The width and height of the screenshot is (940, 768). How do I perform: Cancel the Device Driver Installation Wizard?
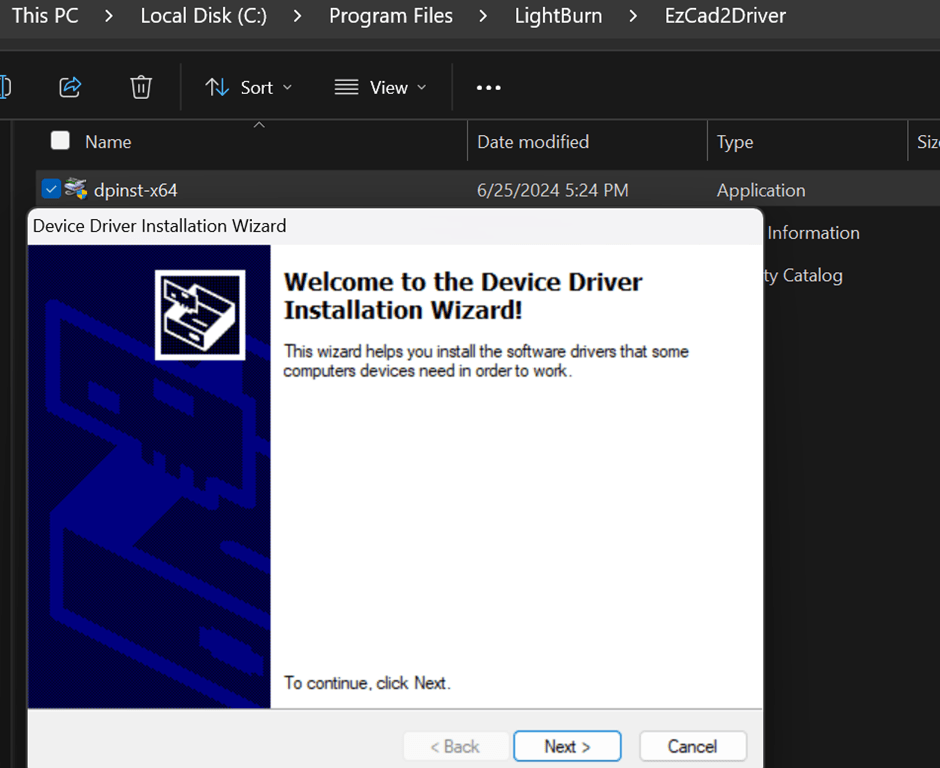click(692, 746)
